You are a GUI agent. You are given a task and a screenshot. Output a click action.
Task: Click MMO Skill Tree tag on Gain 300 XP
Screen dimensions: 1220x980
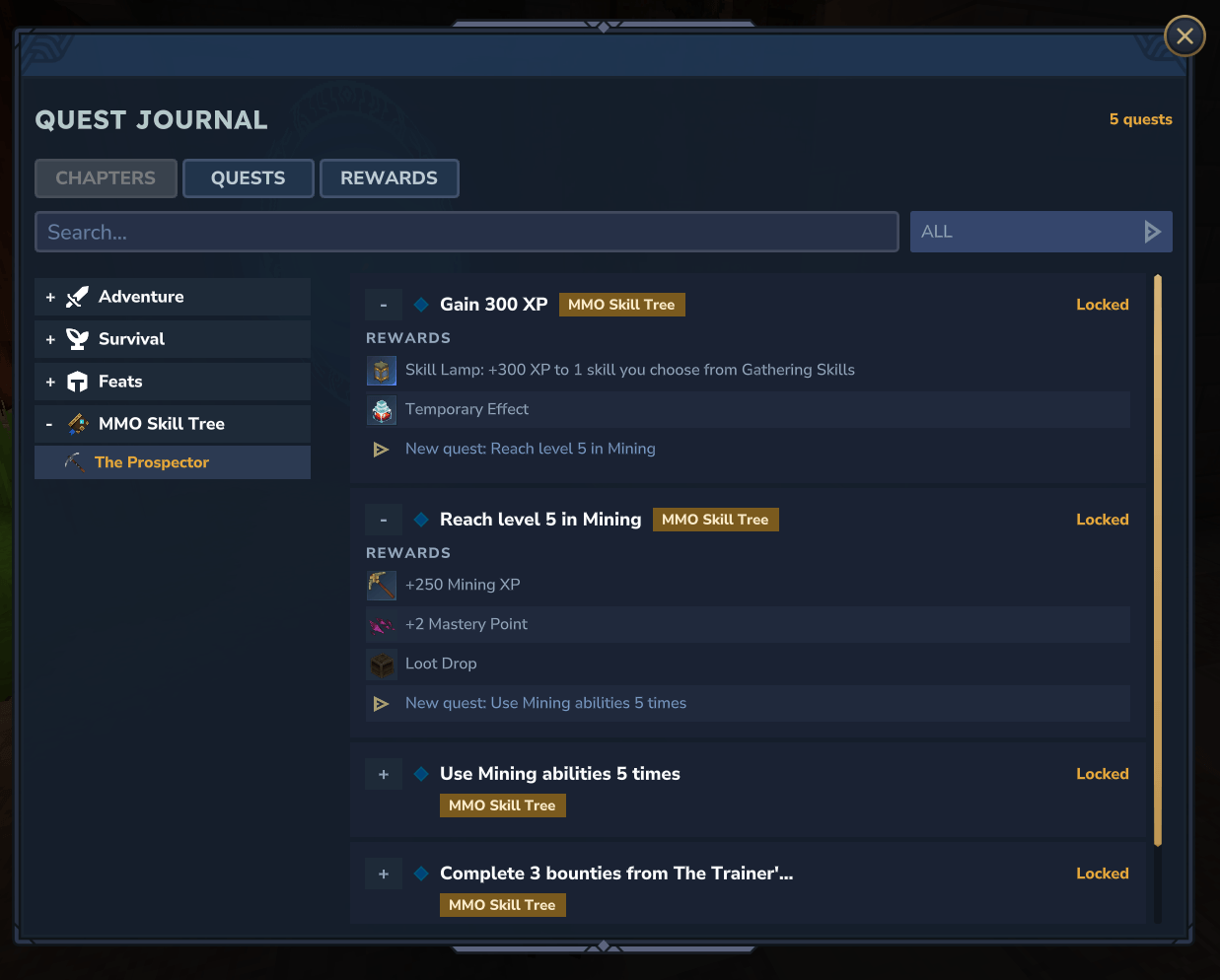622,305
